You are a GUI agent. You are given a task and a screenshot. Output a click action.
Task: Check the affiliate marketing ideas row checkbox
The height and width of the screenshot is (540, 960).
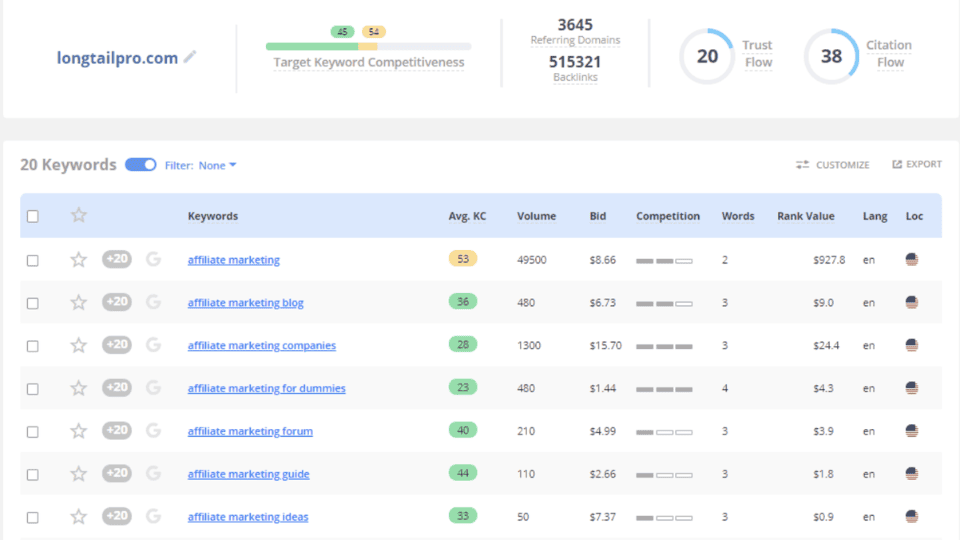click(x=32, y=517)
